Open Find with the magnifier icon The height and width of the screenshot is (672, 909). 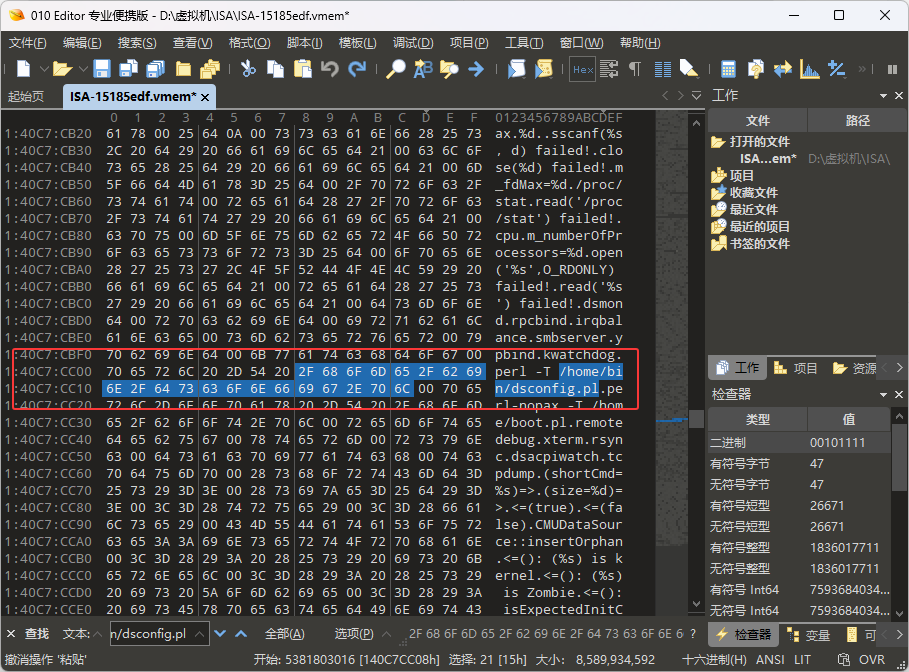396,69
